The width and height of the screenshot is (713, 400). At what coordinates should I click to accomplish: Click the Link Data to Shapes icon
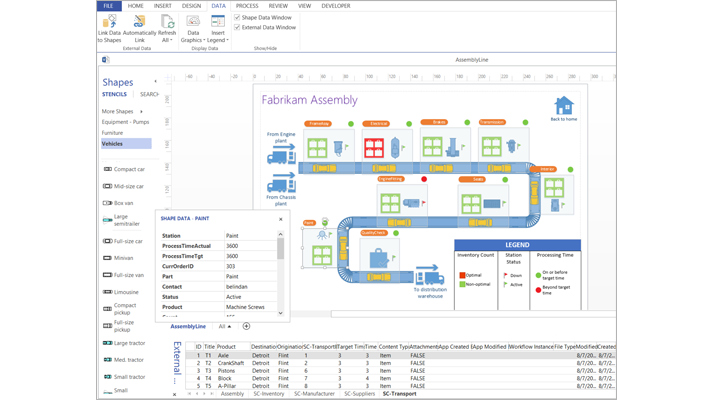point(110,22)
